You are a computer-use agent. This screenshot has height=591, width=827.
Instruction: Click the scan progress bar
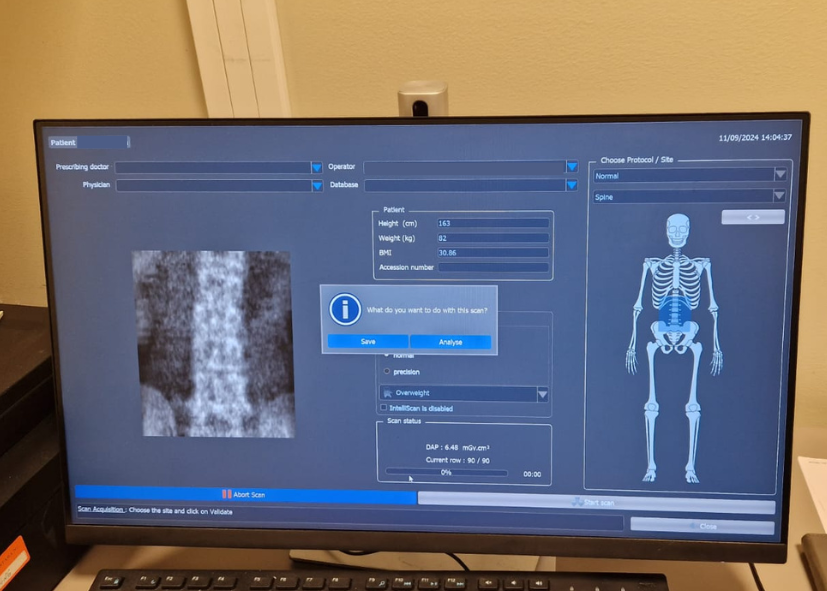pyautogui.click(x=446, y=472)
